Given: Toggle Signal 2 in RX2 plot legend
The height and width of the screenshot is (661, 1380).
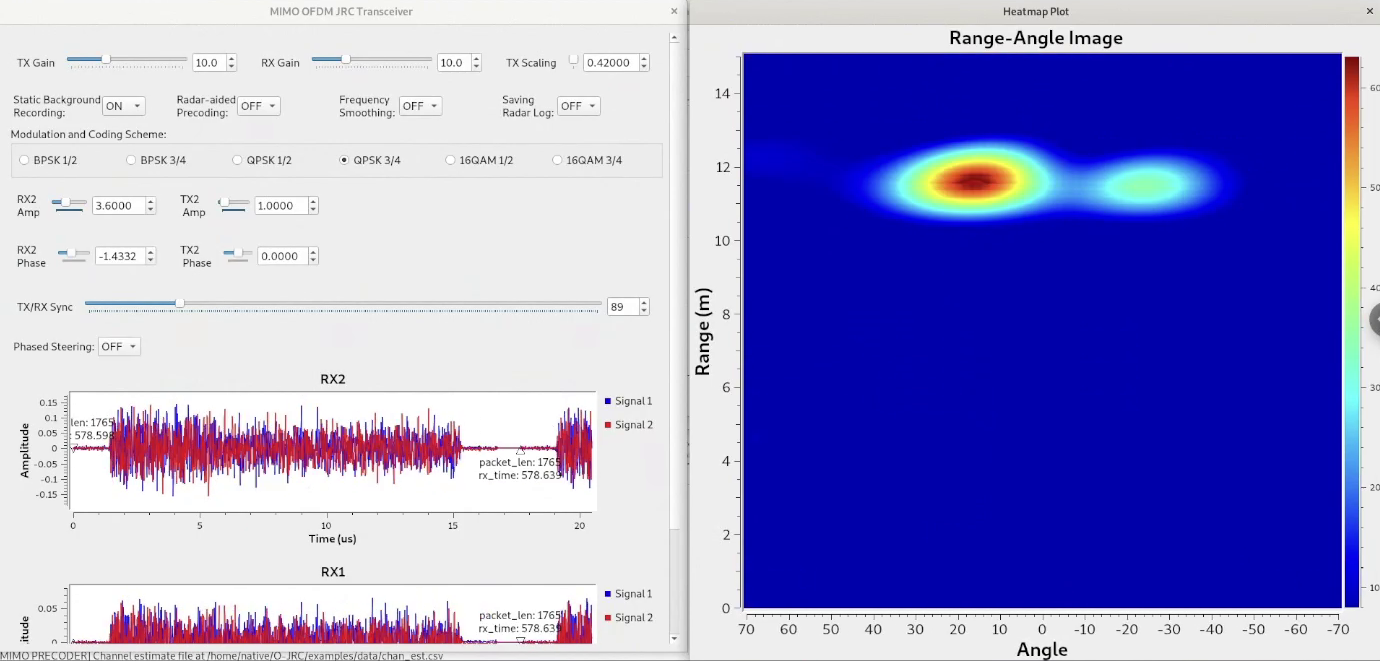Looking at the screenshot, I should (627, 425).
